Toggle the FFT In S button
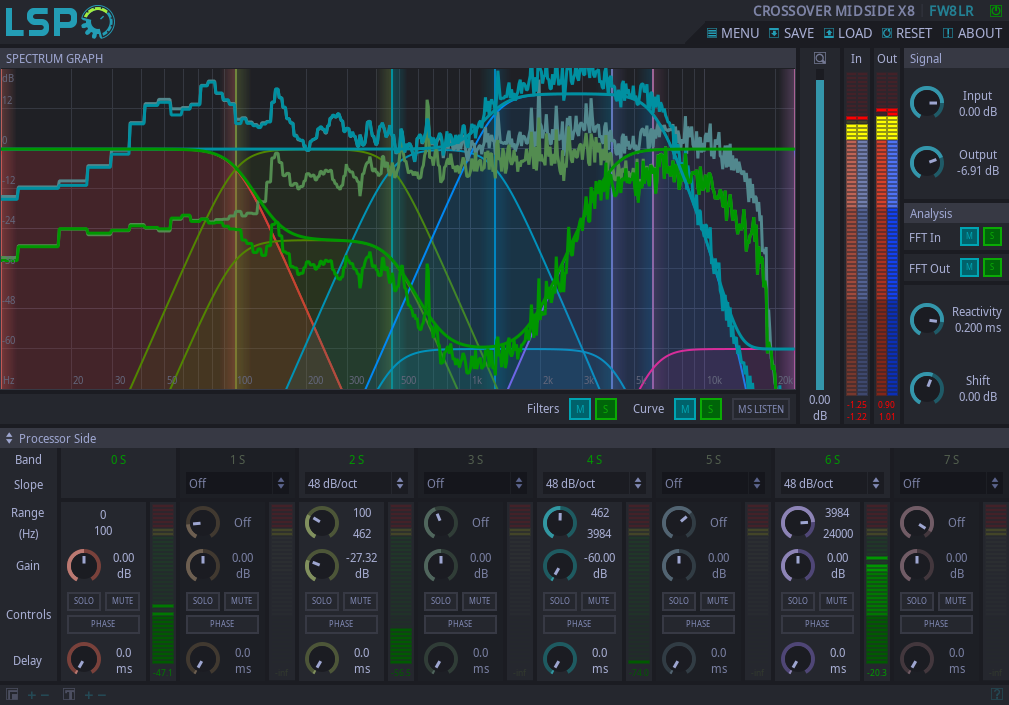The height and width of the screenshot is (705, 1009). pyautogui.click(x=992, y=237)
